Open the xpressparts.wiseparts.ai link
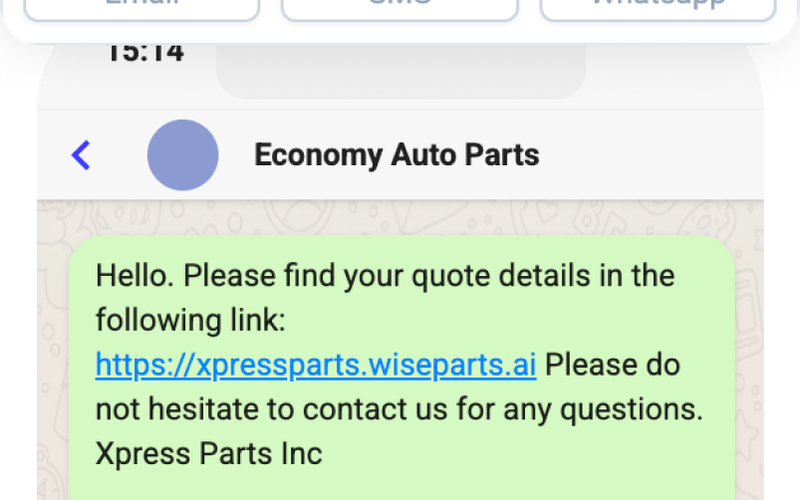The width and height of the screenshot is (800, 500). click(x=316, y=365)
